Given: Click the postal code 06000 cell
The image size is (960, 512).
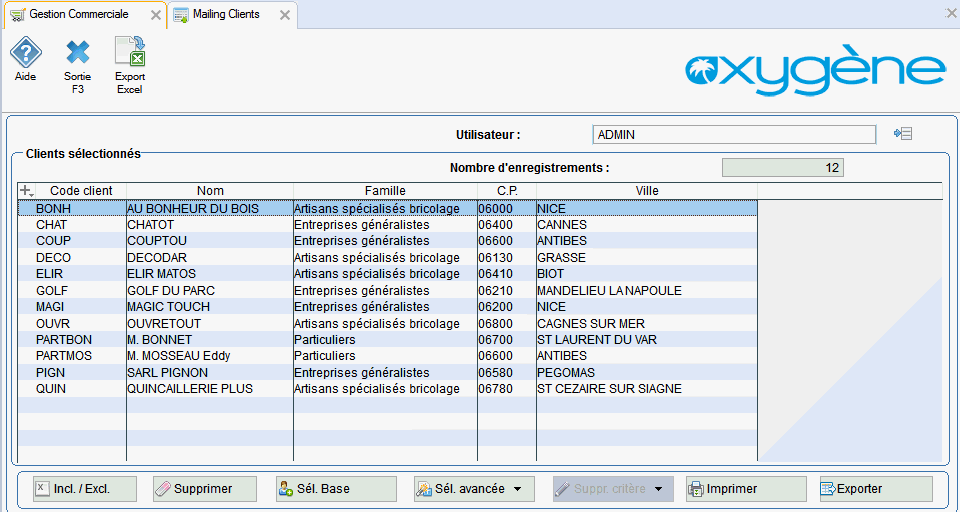Looking at the screenshot, I should tap(507, 209).
